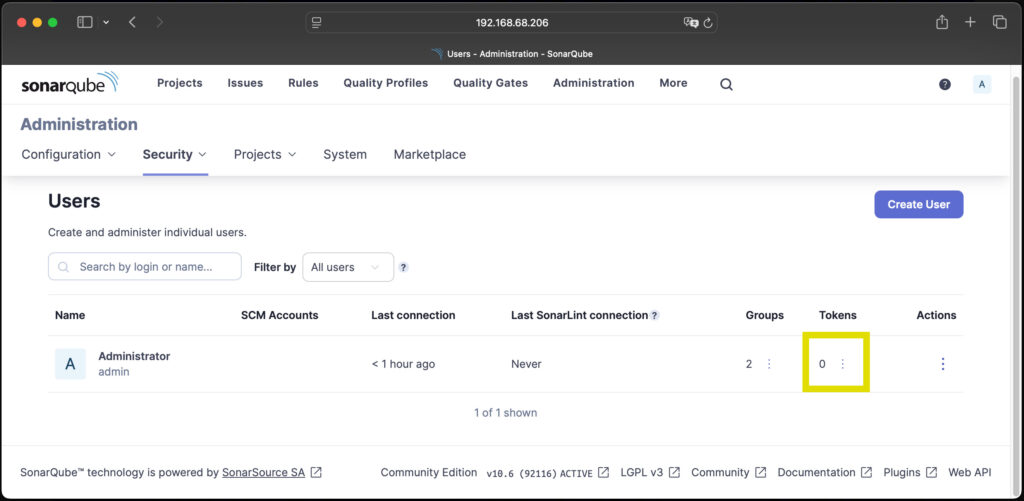
Task: Expand the Projects administration menu
Action: (265, 155)
